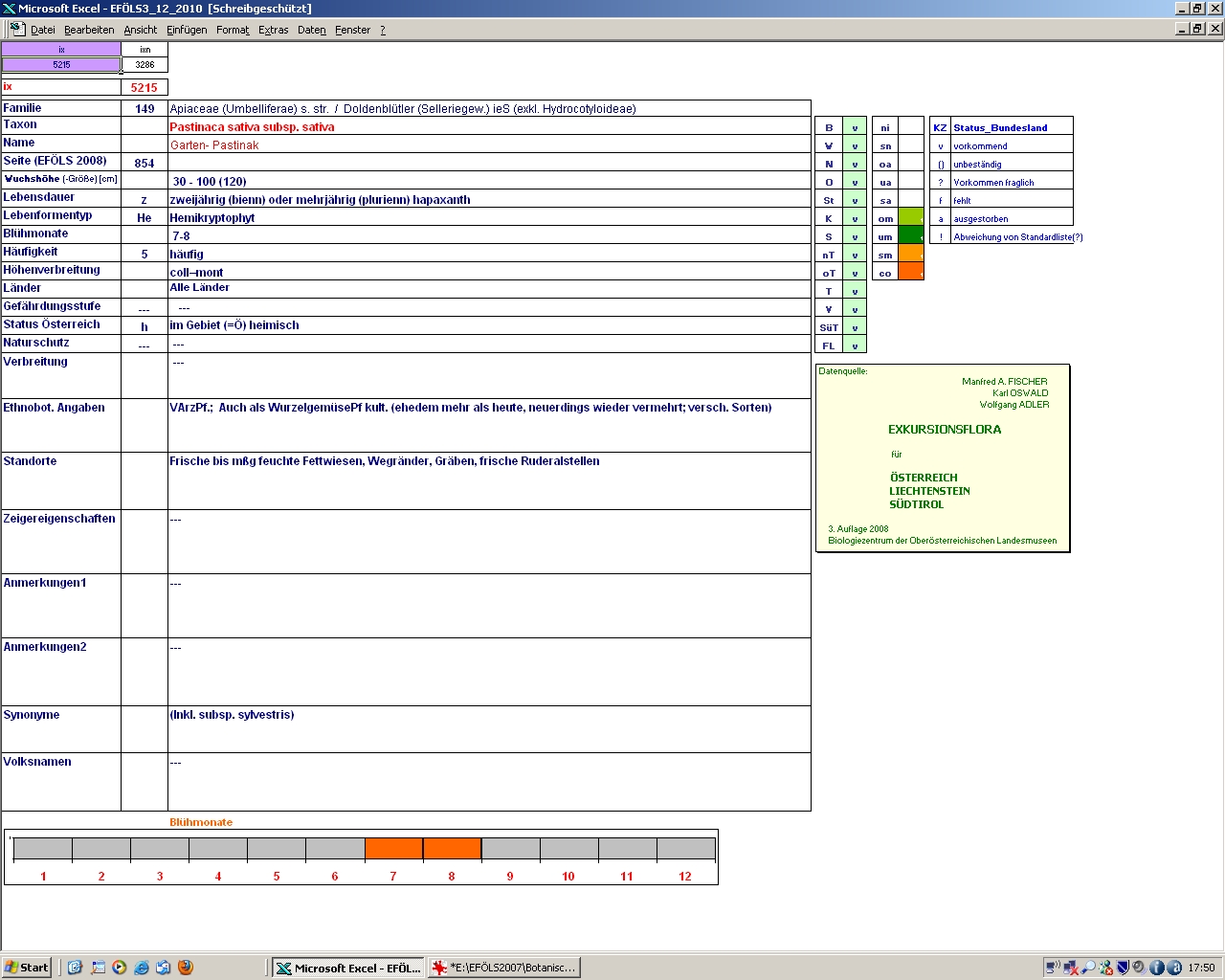Image resolution: width=1225 pixels, height=980 pixels.
Task: Click taxon name Pastinaca sativa subsp. sativa
Action: pos(252,126)
